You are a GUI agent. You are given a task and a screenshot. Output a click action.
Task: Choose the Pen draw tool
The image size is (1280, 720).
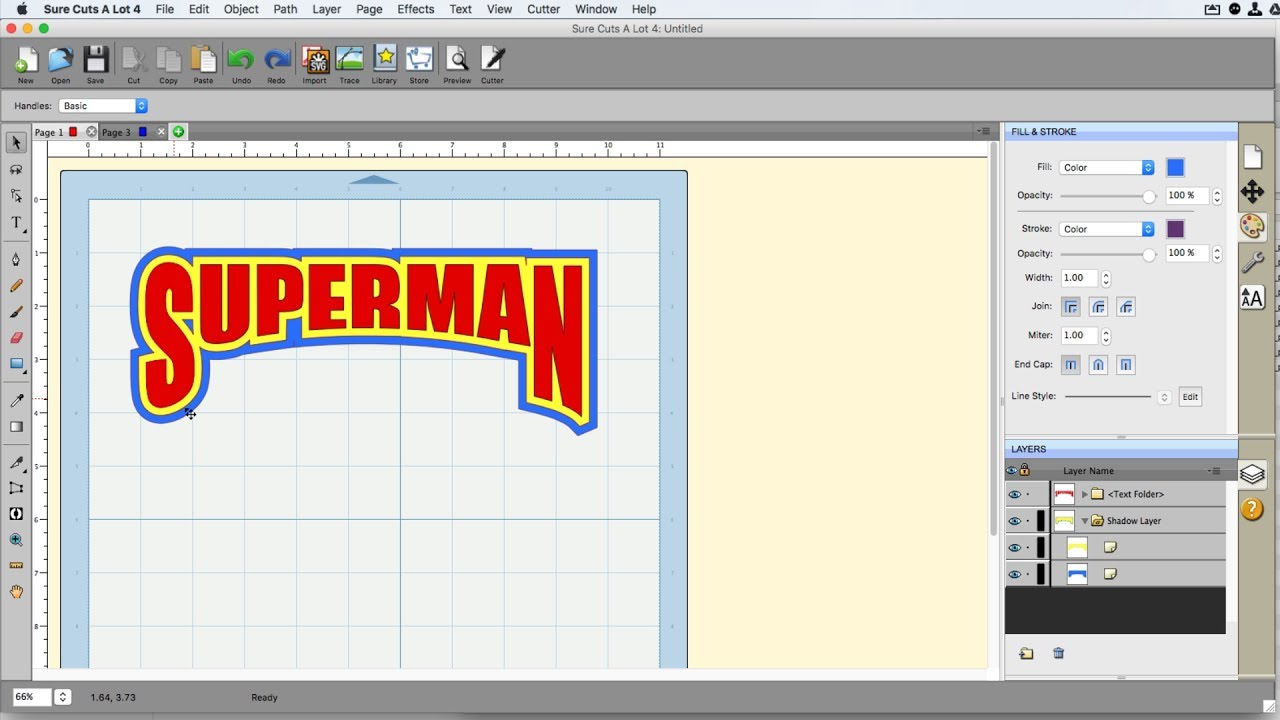pos(16,259)
